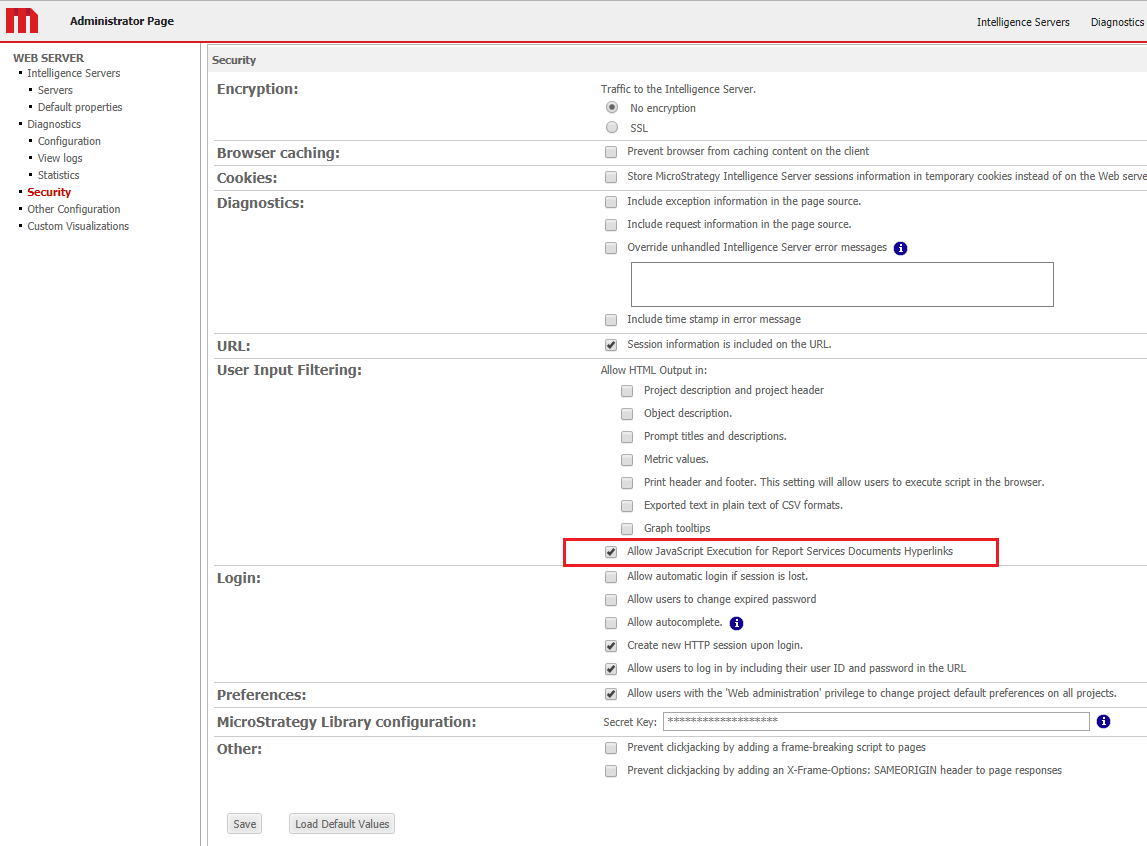1147x846 pixels.
Task: Click the Save button
Action: (x=244, y=823)
